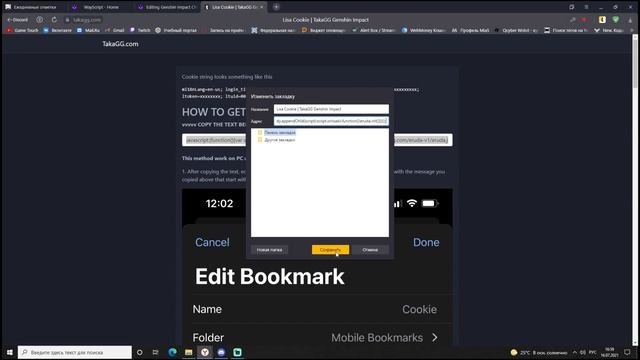The image size is (640, 360).
Task: Open File Explorer from taskbar
Action: 189,352
